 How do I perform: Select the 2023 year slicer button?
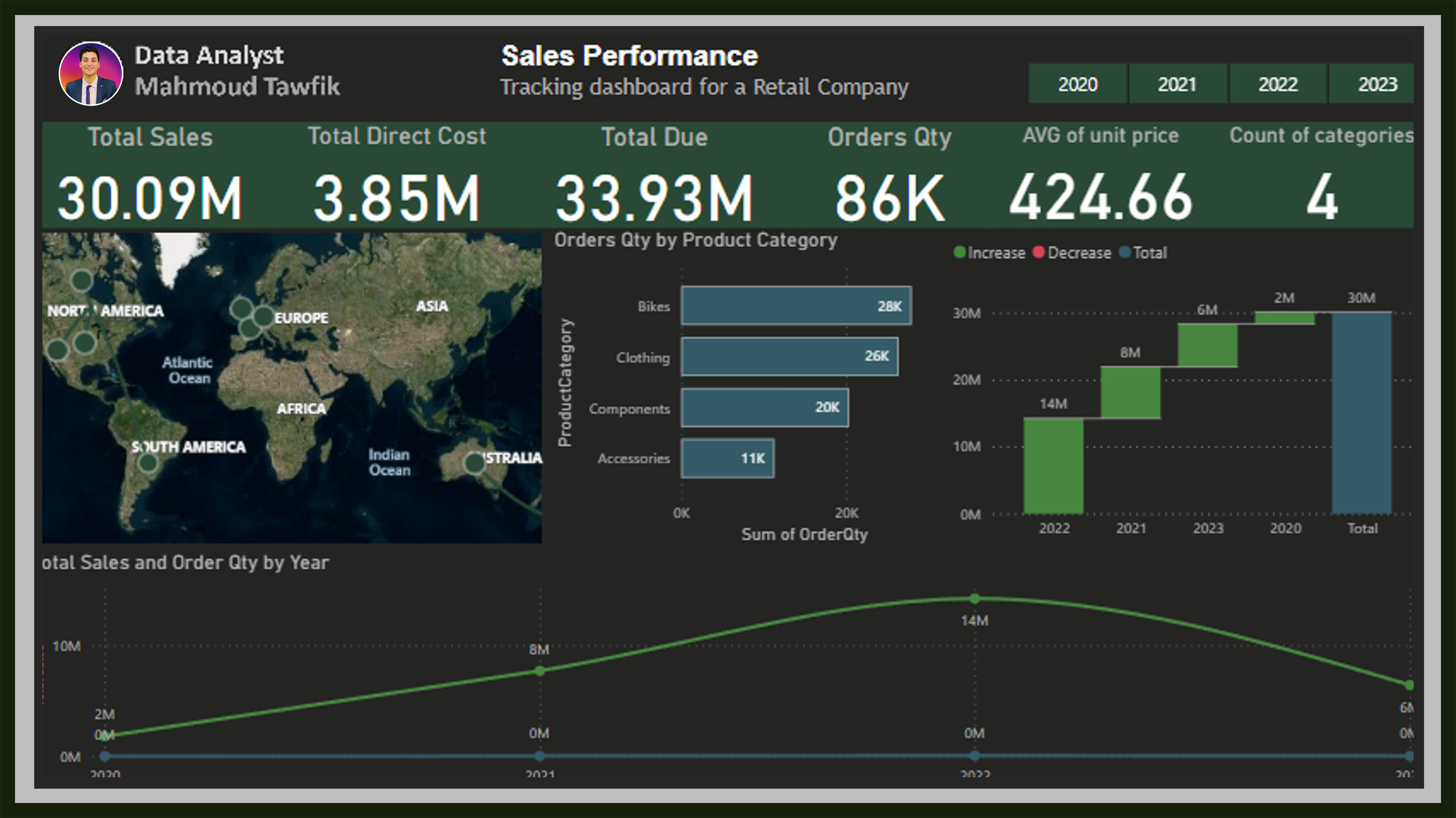pos(1372,84)
